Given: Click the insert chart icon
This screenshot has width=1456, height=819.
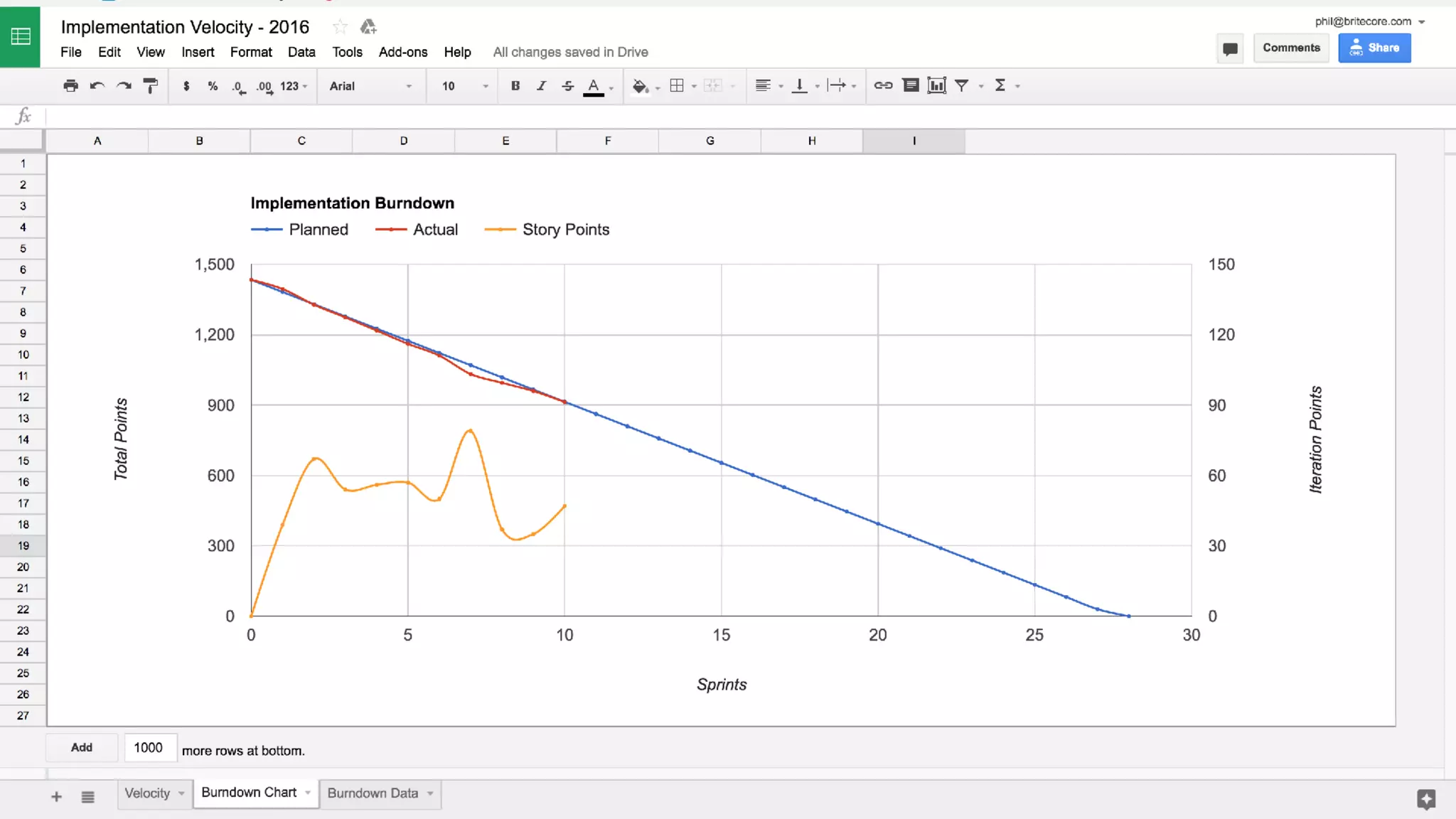Looking at the screenshot, I should point(936,85).
